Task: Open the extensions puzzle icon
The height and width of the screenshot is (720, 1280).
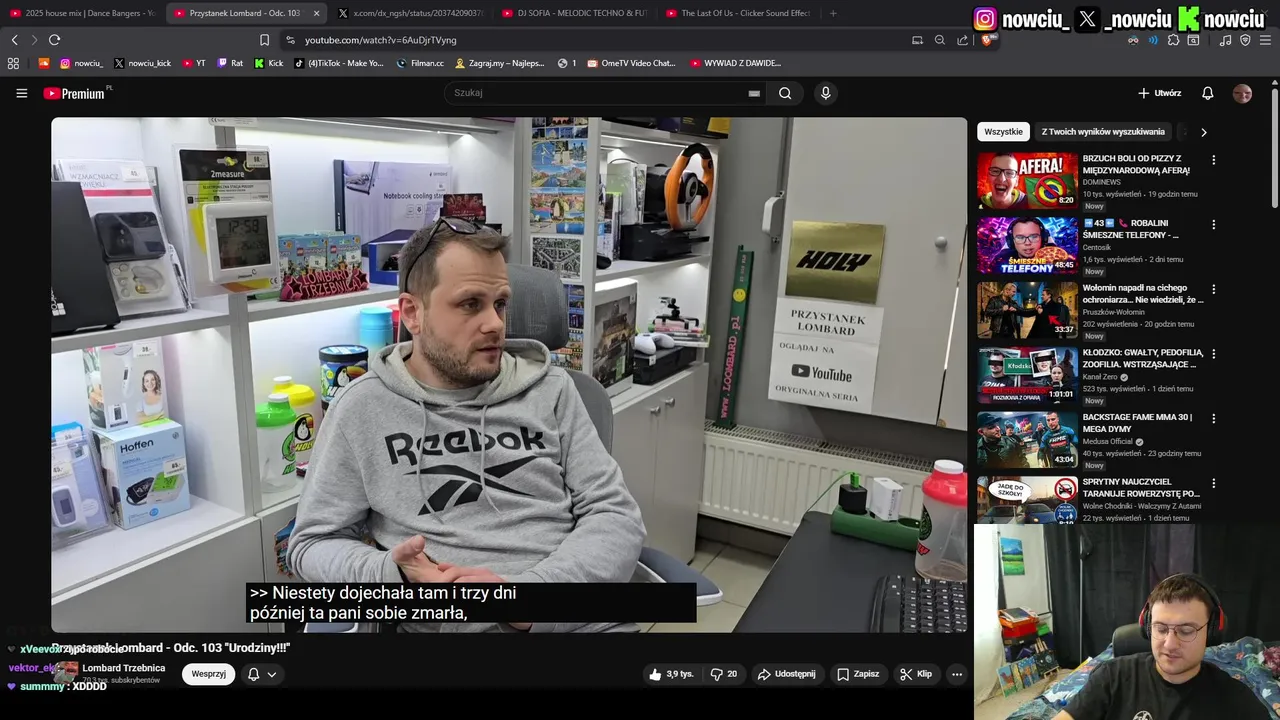Action: point(1174,40)
